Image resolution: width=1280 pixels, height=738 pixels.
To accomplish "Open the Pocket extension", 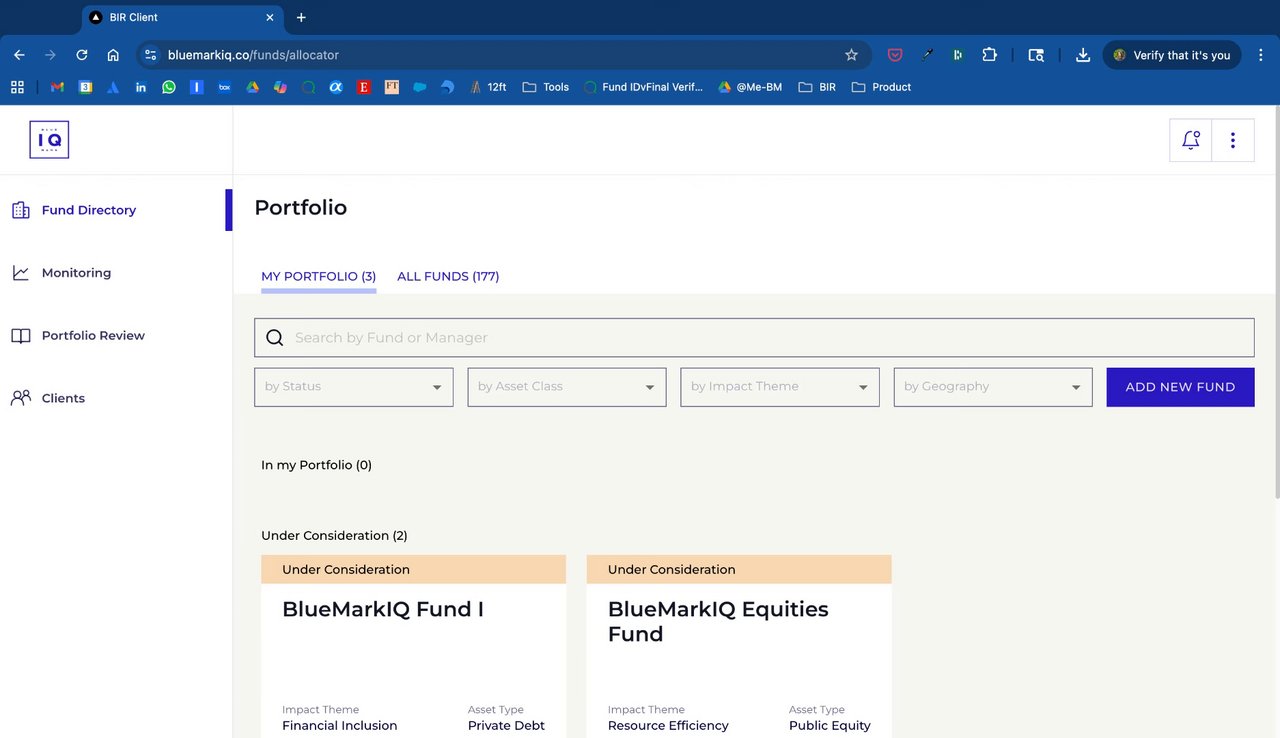I will click(895, 55).
